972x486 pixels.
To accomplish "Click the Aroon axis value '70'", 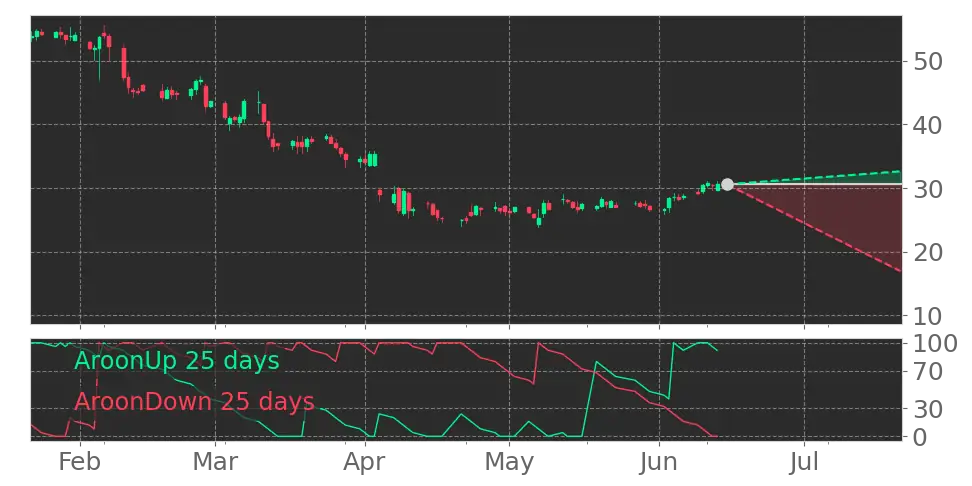I will pos(926,372).
